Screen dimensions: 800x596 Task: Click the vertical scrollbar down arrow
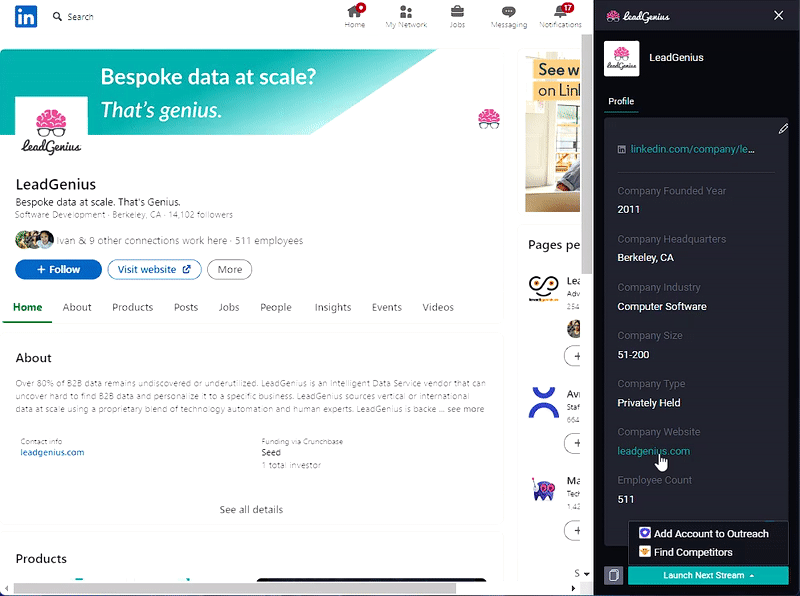click(587, 574)
